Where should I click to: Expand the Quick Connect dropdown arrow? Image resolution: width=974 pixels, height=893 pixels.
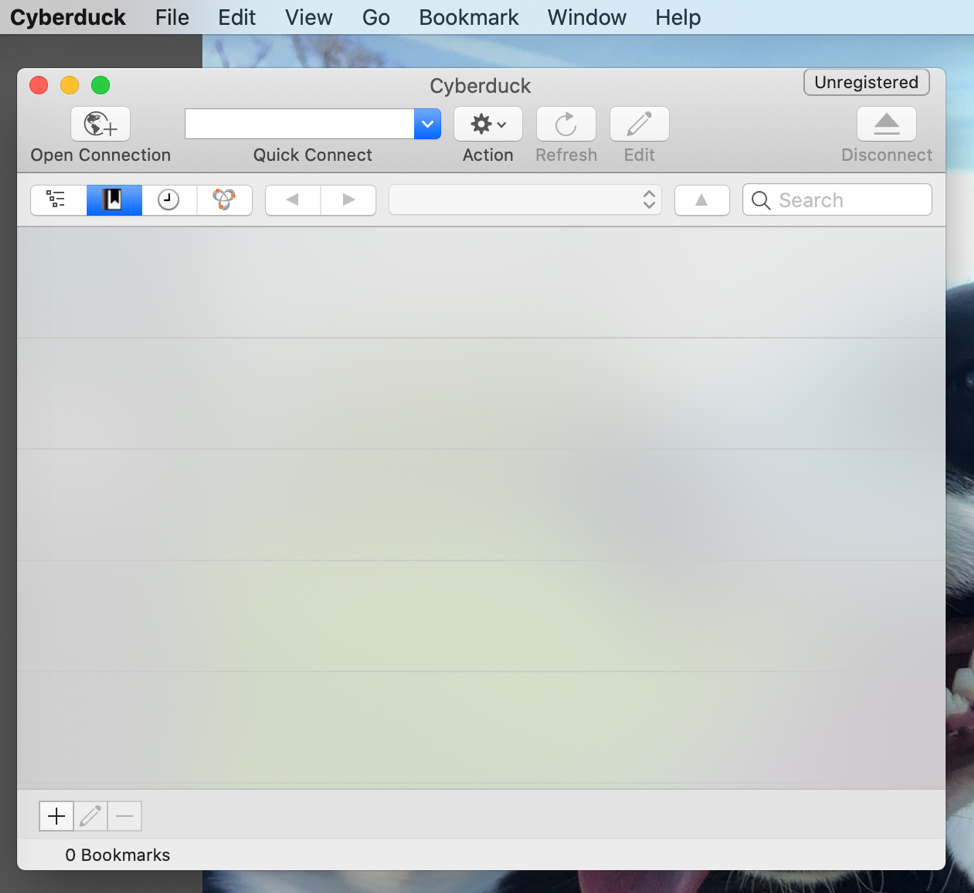coord(427,124)
